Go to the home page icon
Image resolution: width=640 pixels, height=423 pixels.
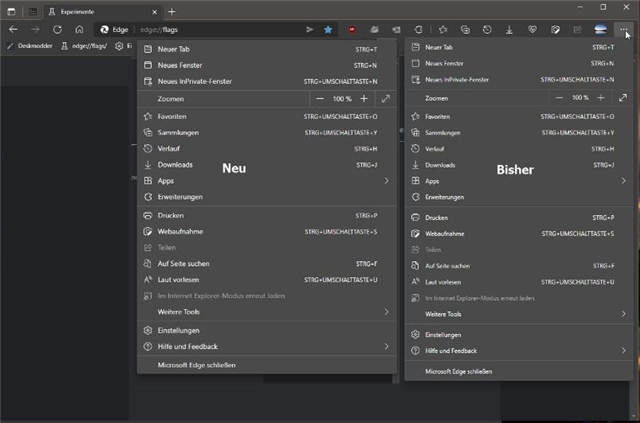[79, 30]
